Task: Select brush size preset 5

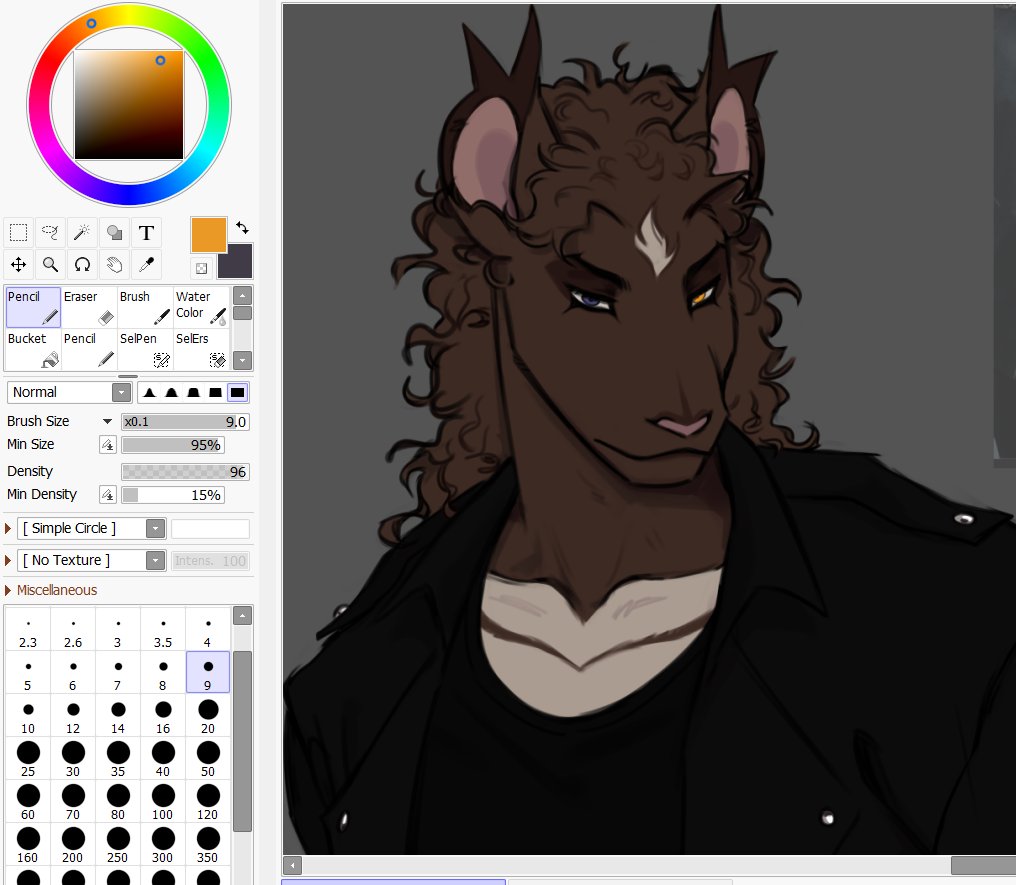Action: tap(28, 672)
